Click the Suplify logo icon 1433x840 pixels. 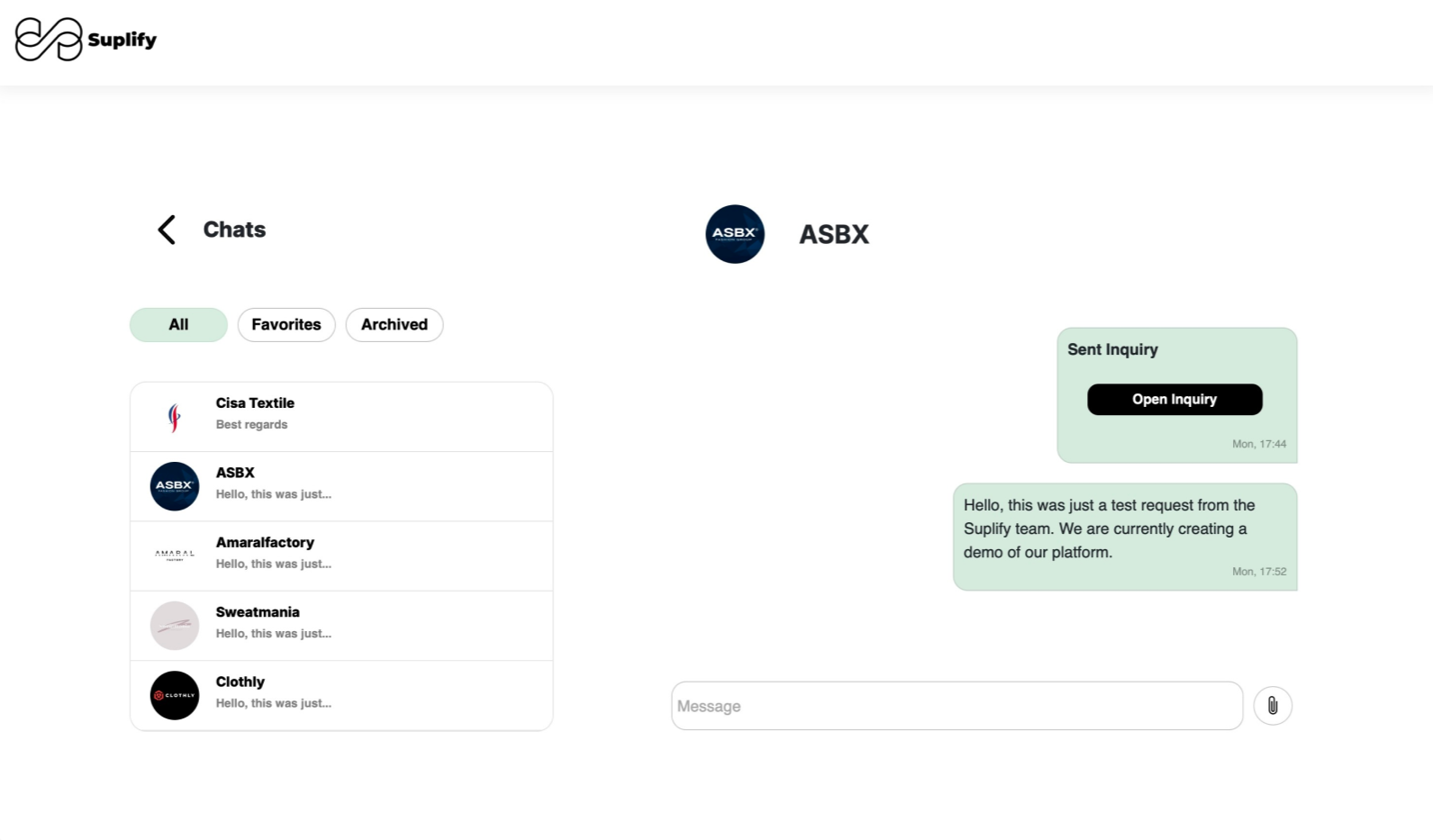point(49,40)
